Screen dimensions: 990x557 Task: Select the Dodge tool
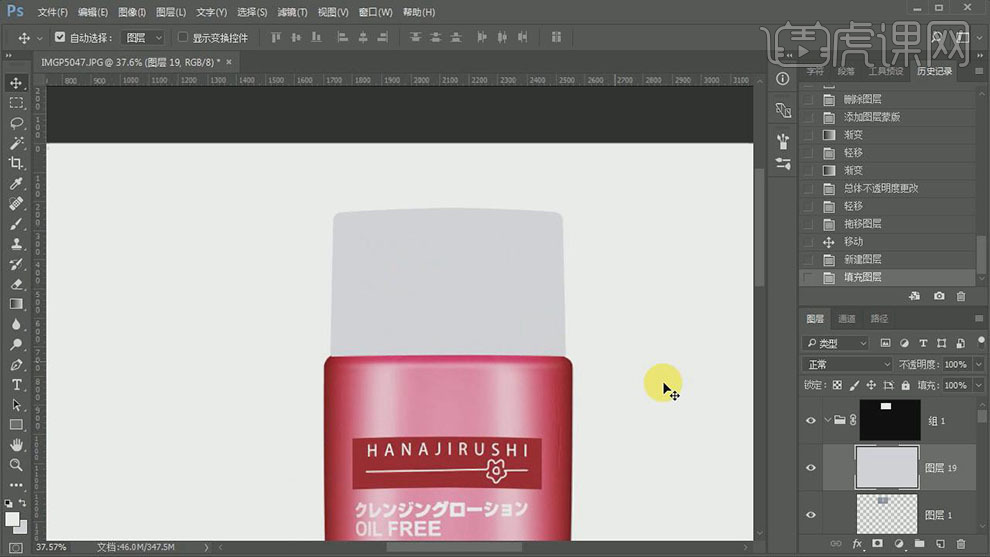(16, 344)
